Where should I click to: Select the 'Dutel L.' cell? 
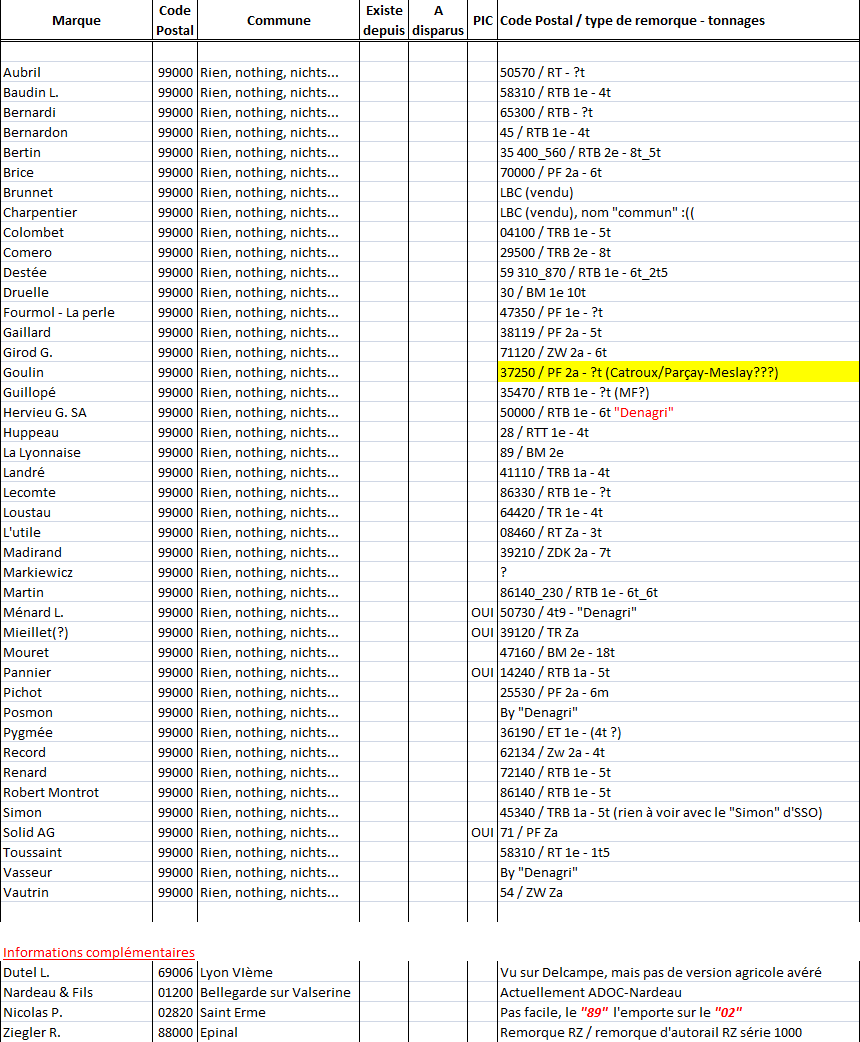76,972
